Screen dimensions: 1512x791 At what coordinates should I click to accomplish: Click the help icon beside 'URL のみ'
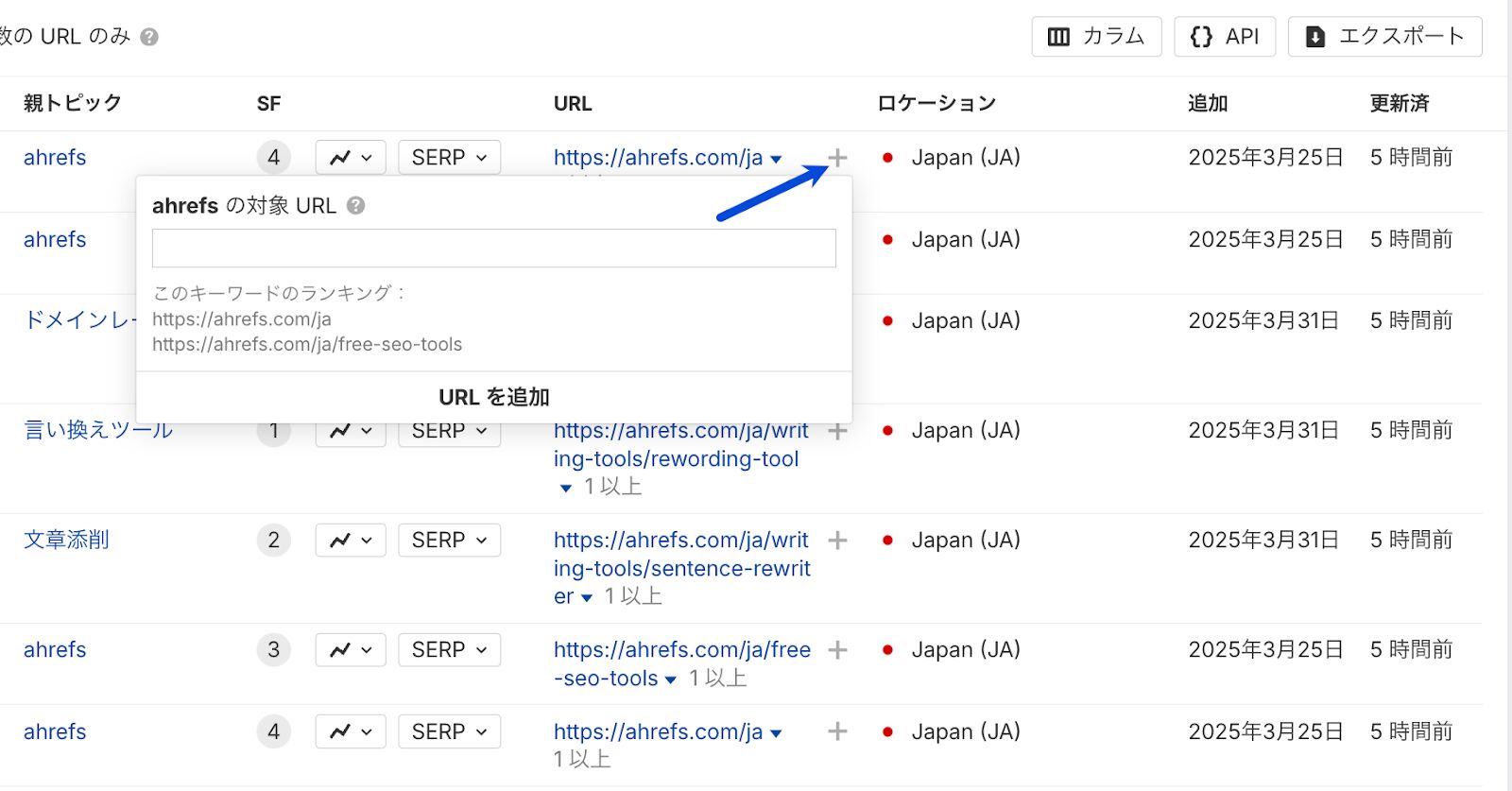click(149, 37)
